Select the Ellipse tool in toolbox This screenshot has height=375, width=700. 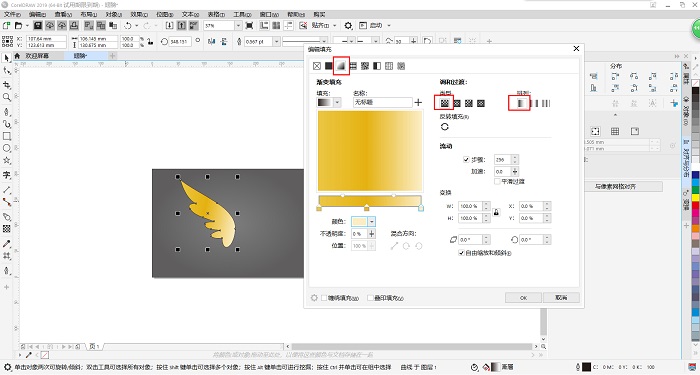click(7, 148)
